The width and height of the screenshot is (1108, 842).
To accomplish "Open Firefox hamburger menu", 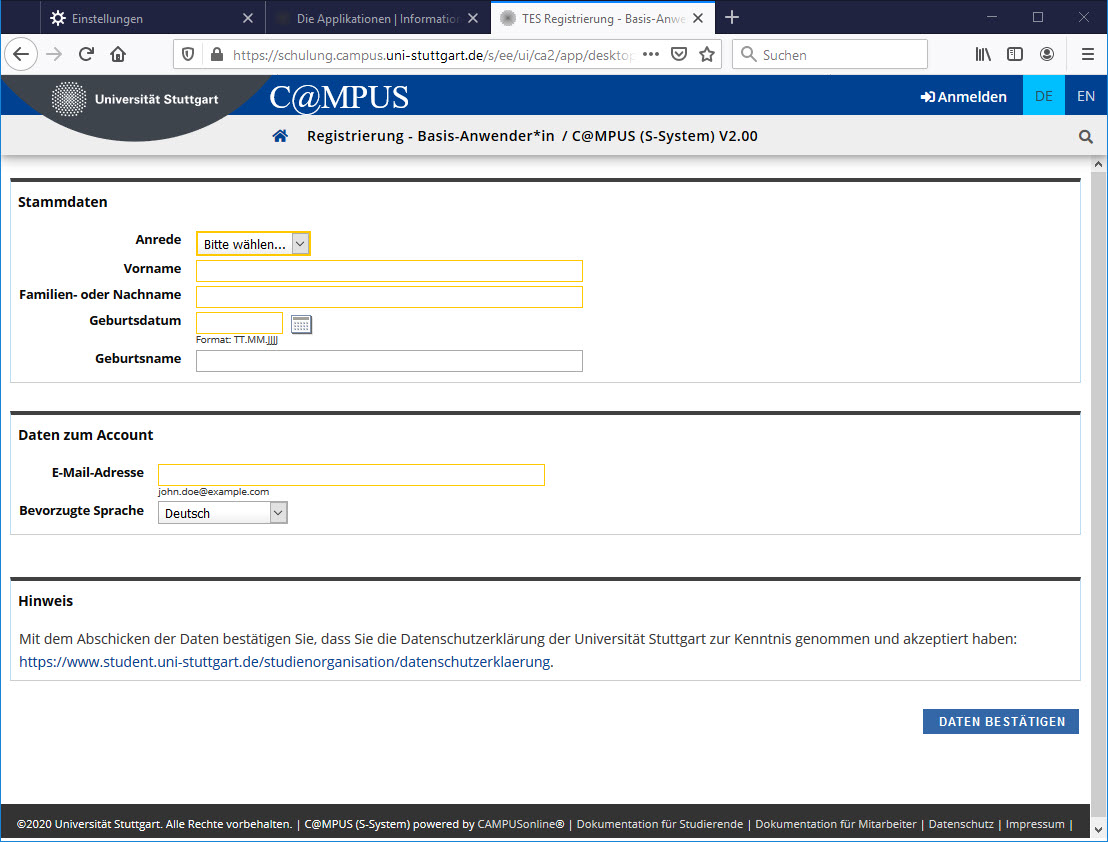I will coord(1088,54).
